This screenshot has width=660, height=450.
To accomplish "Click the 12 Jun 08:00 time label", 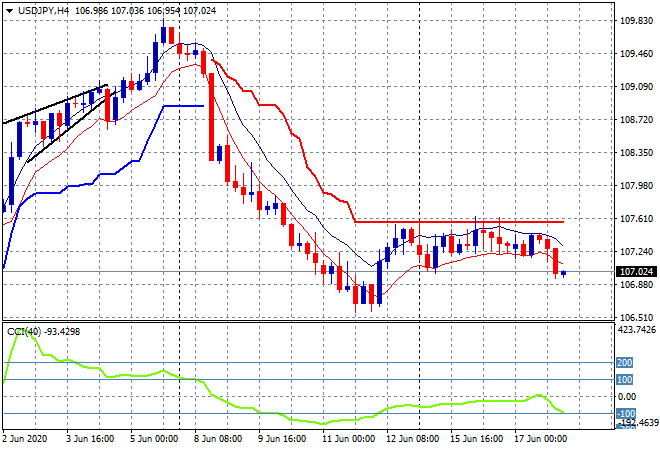I will [412, 439].
